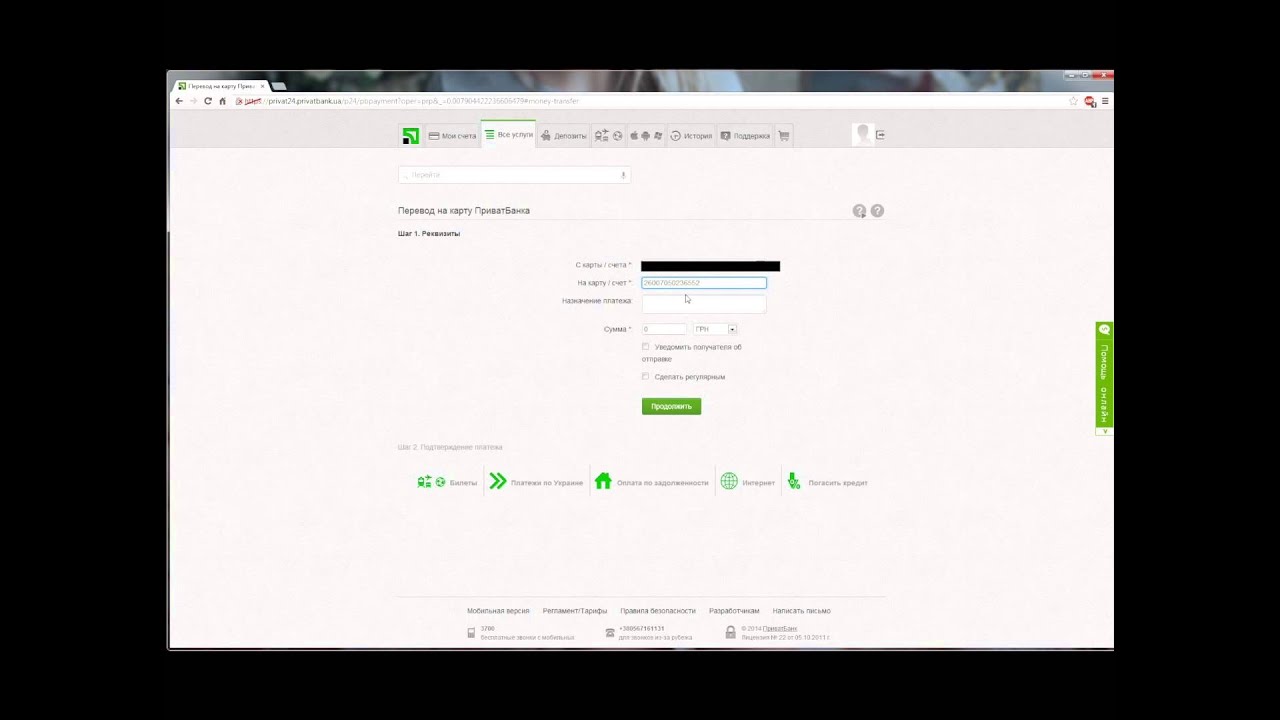Open the История tab
The height and width of the screenshot is (720, 1280).
coord(691,136)
